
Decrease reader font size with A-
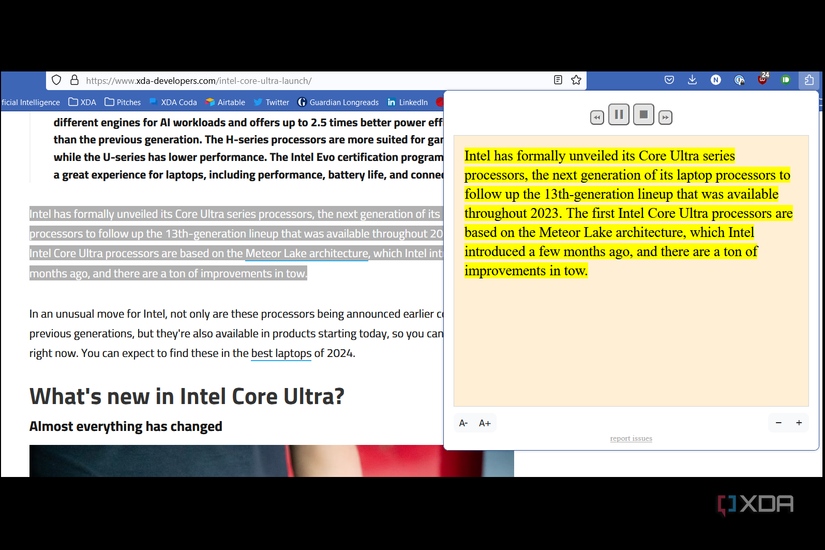pyautogui.click(x=464, y=423)
